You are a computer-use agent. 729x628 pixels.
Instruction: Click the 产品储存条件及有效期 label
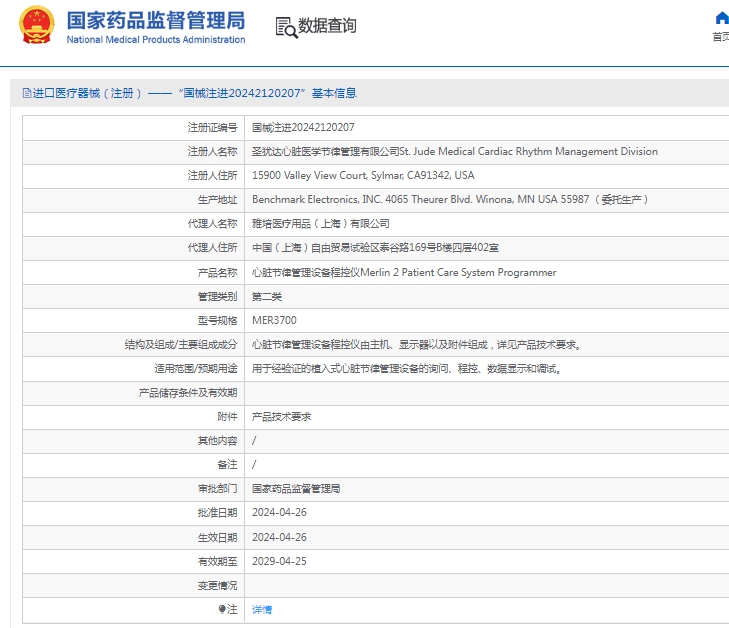(x=188, y=393)
